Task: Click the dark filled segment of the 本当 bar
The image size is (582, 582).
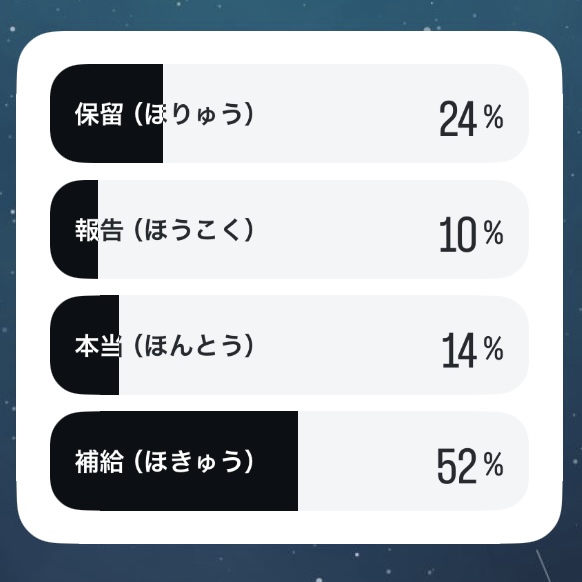Action: pyautogui.click(x=85, y=345)
